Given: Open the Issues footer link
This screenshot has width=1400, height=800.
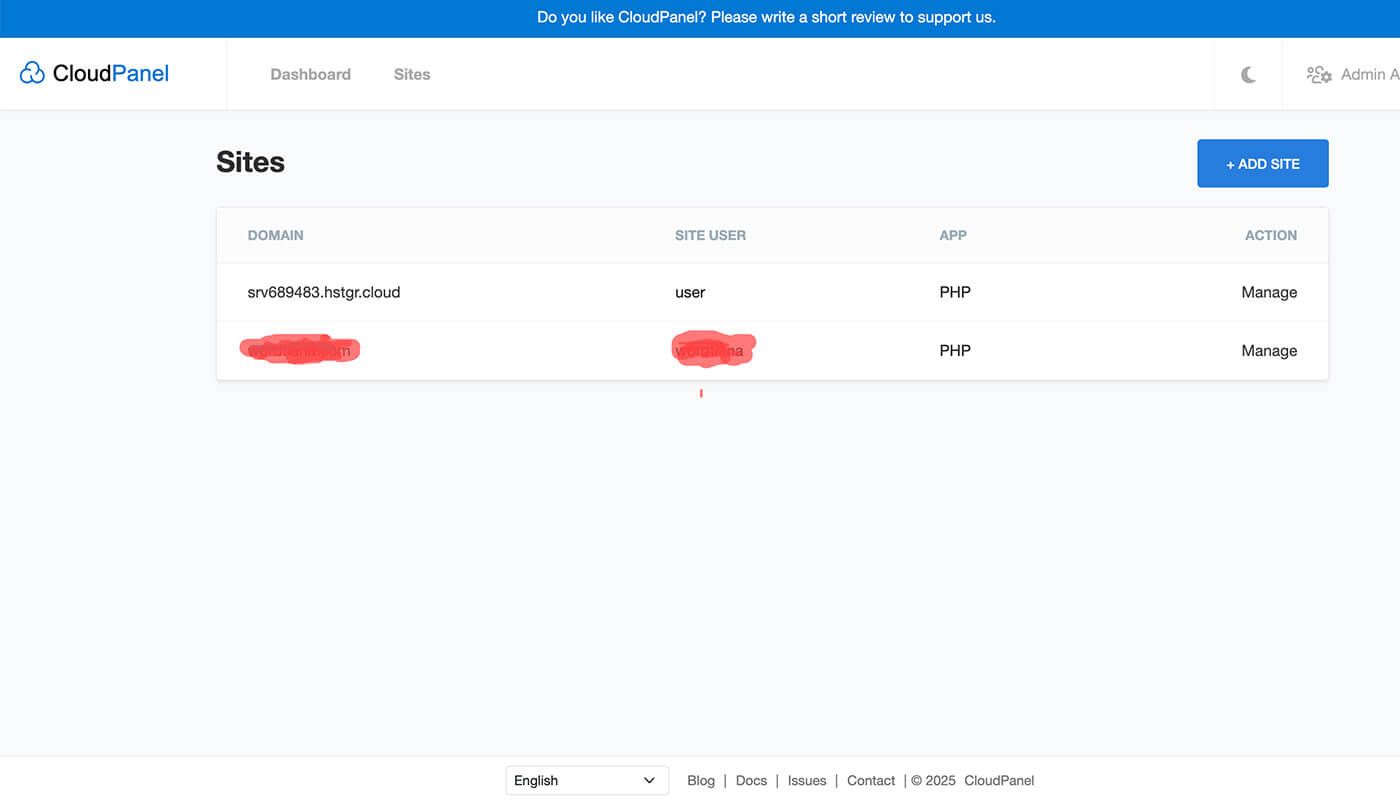Looking at the screenshot, I should point(807,780).
